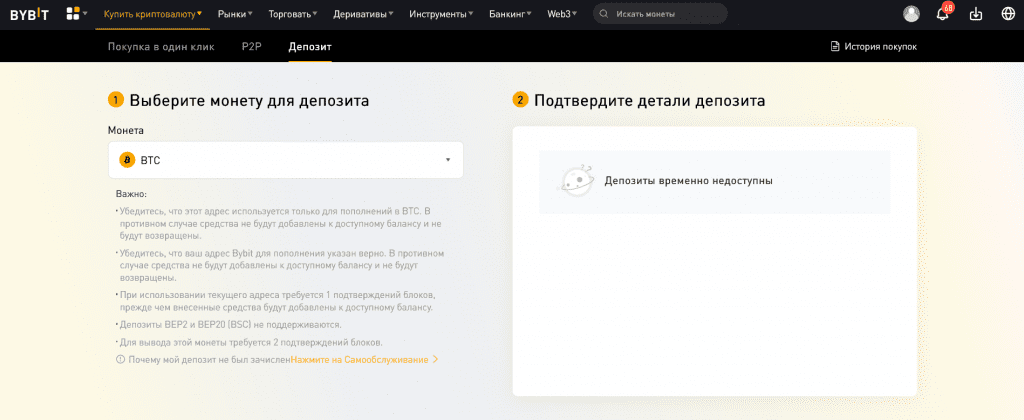
Task: Select the Депозит tab
Action: 310,46
